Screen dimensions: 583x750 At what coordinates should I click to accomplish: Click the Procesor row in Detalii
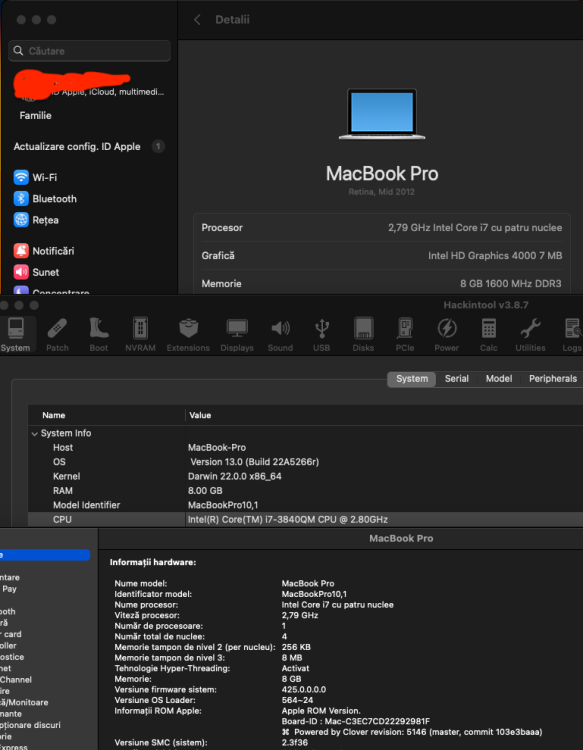[382, 228]
